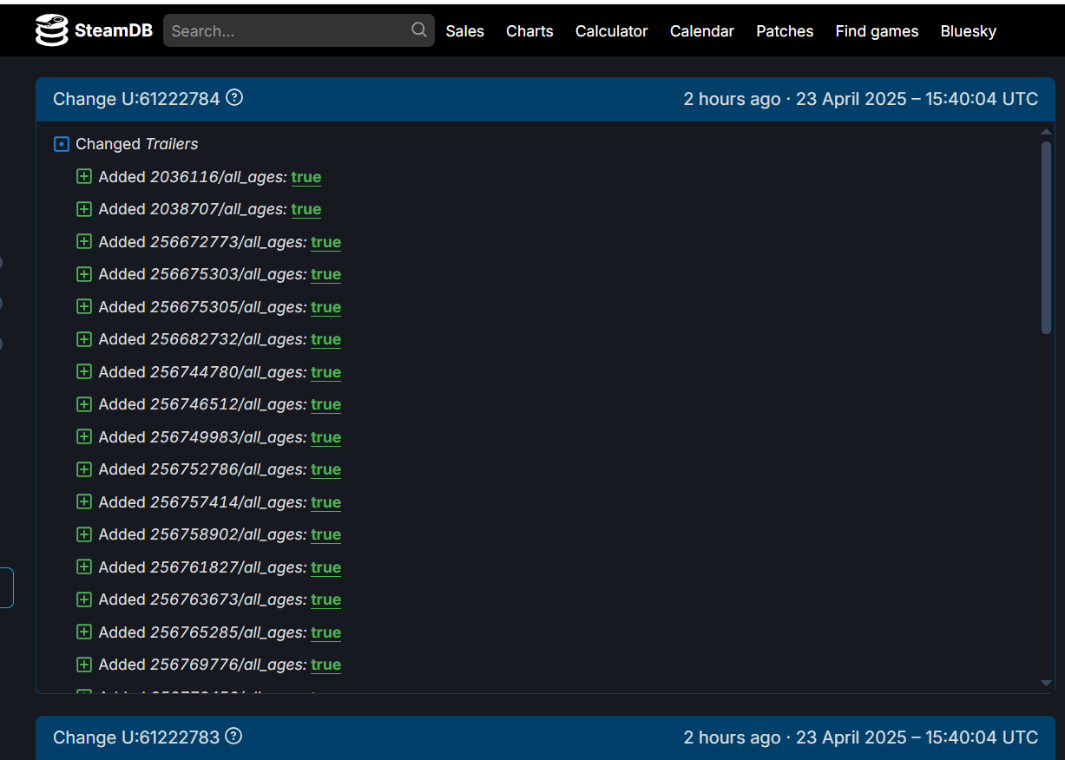The image size is (1065, 760).
Task: Click plus icon beside Added 256744780/all_ages
Action: pos(84,372)
